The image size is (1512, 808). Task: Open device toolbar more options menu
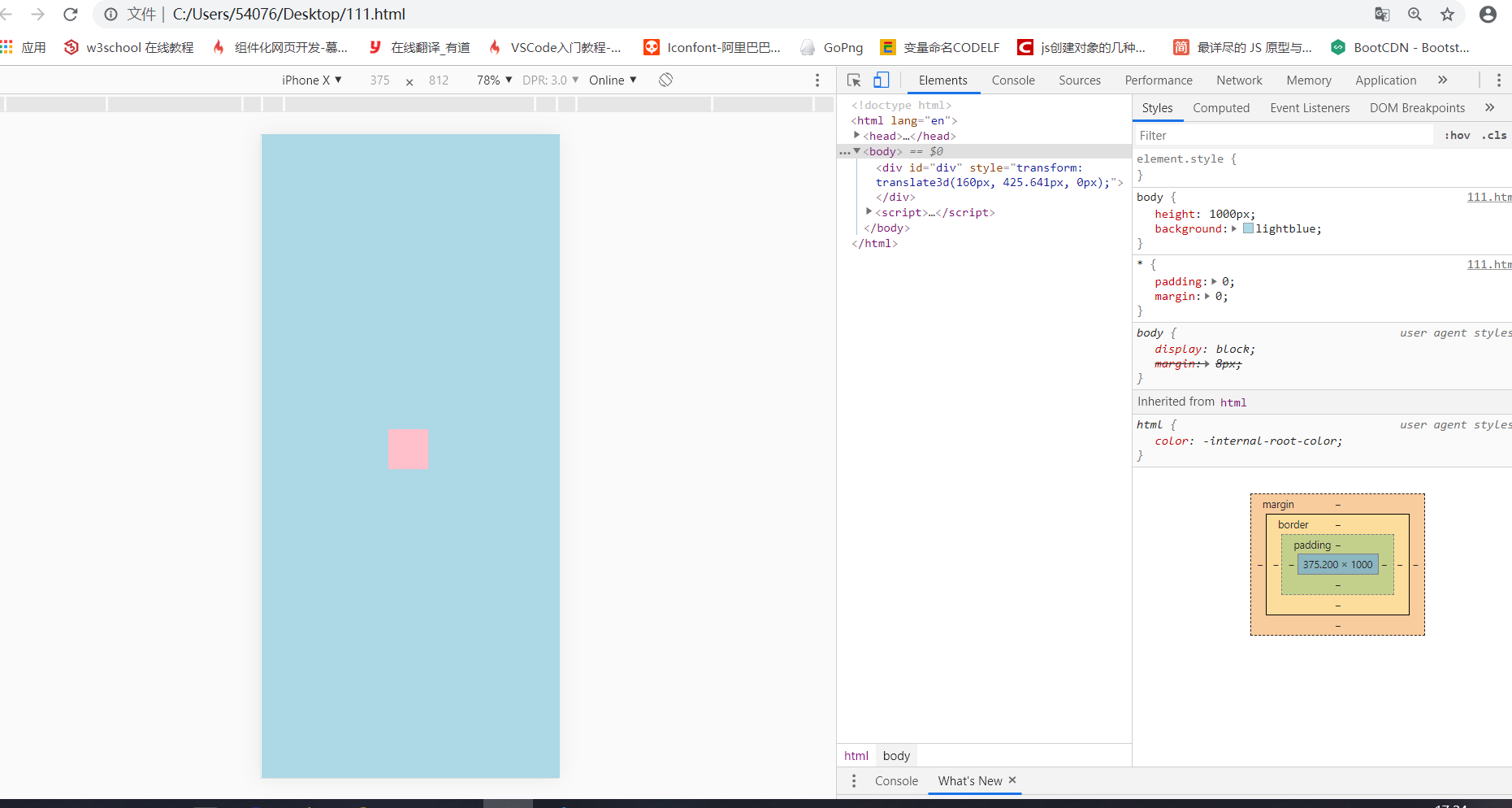(x=817, y=80)
